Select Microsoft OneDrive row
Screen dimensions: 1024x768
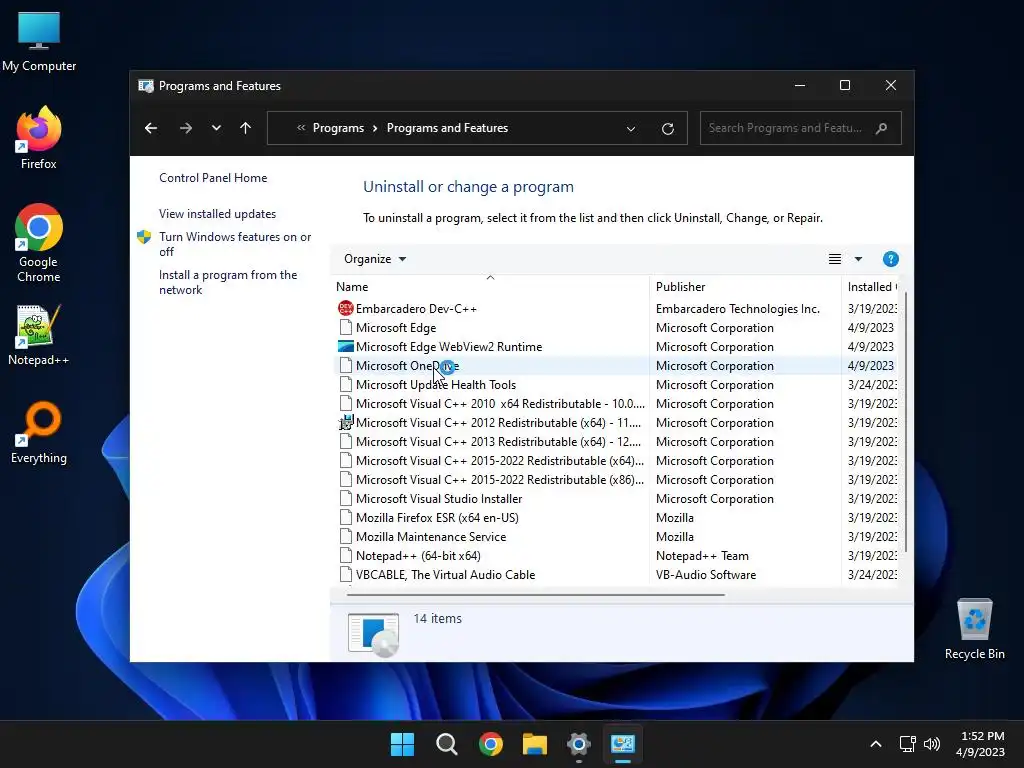pos(614,366)
